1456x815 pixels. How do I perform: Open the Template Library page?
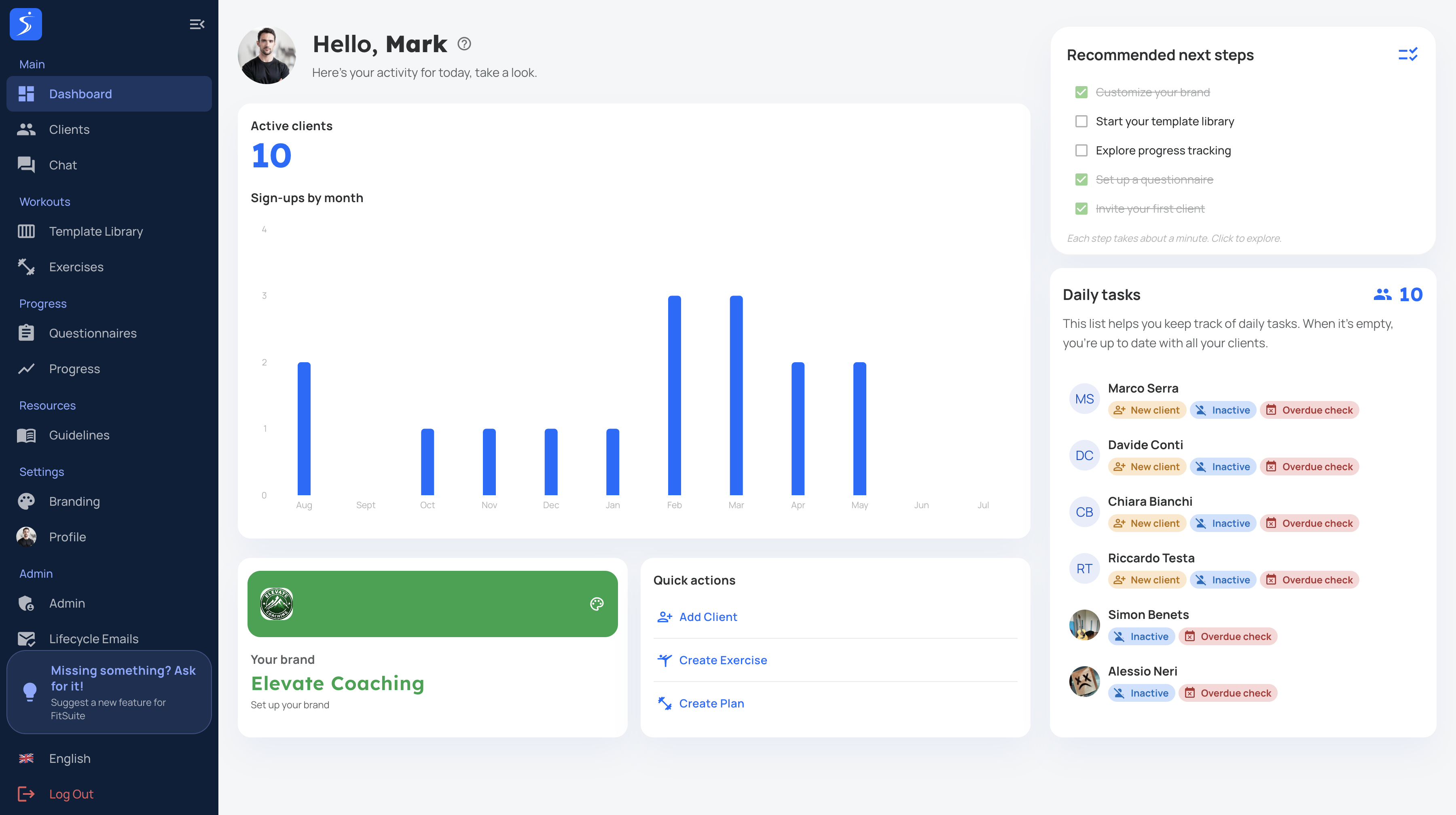(109, 232)
